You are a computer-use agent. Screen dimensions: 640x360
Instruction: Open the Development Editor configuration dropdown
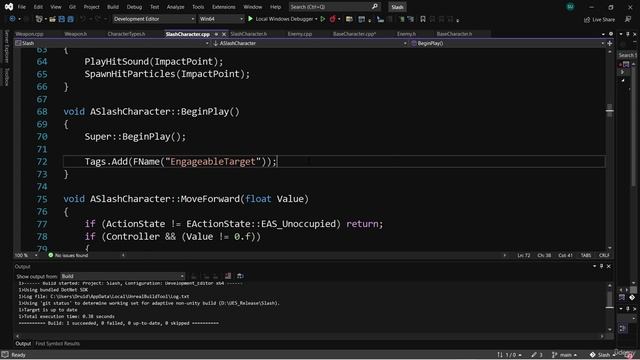[153, 19]
